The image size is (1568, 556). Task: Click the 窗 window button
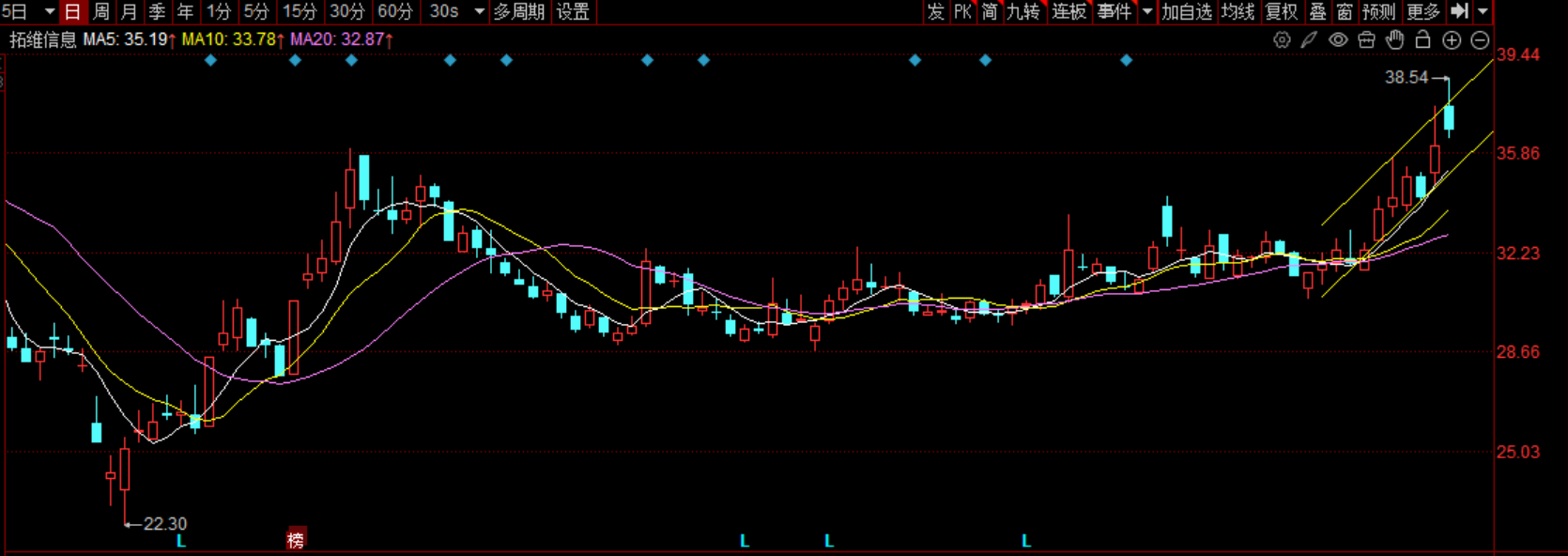point(1345,11)
